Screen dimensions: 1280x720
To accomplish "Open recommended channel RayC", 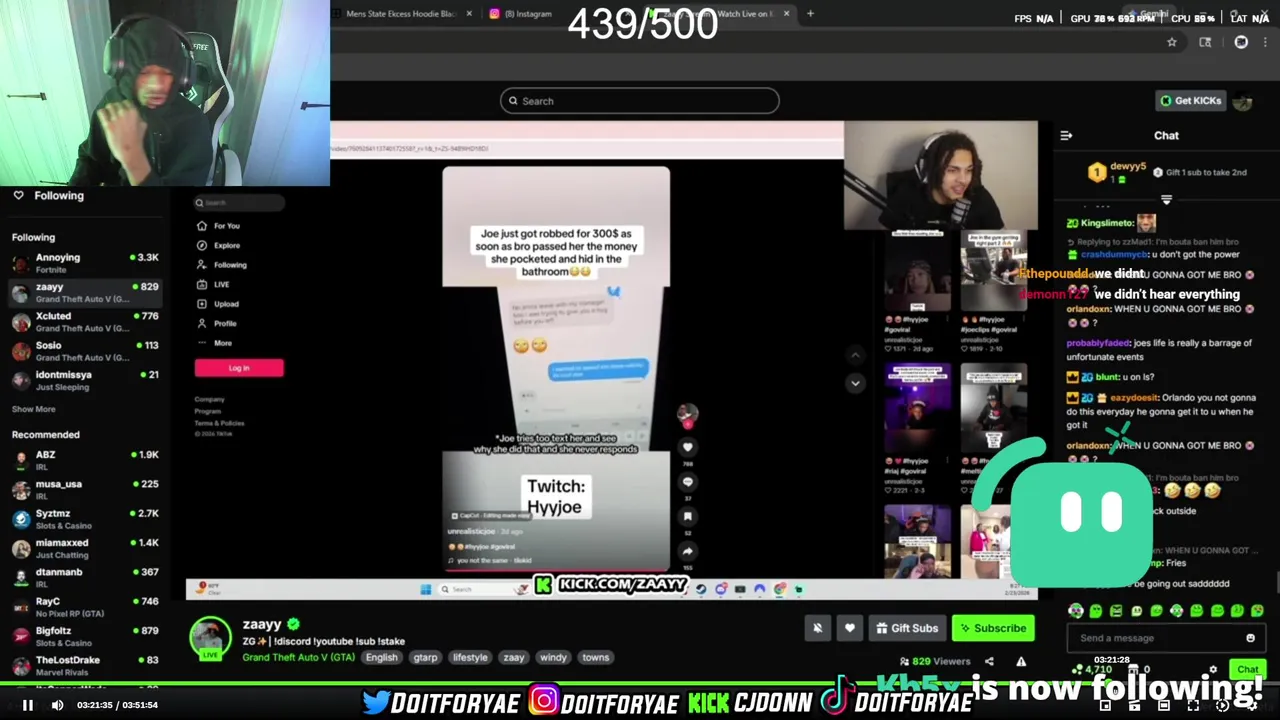I will click(x=86, y=607).
